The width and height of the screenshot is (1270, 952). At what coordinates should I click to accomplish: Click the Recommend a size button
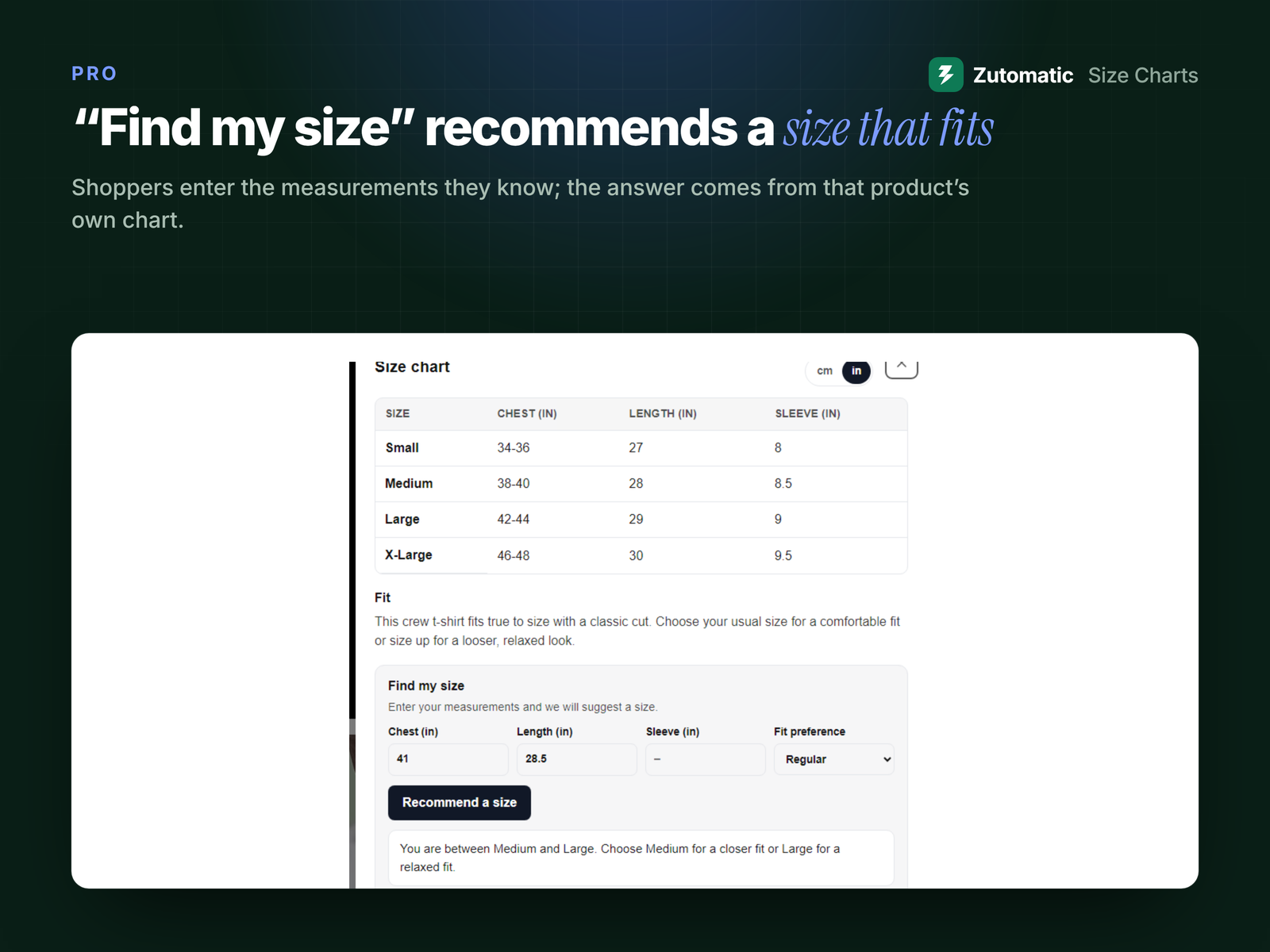460,803
